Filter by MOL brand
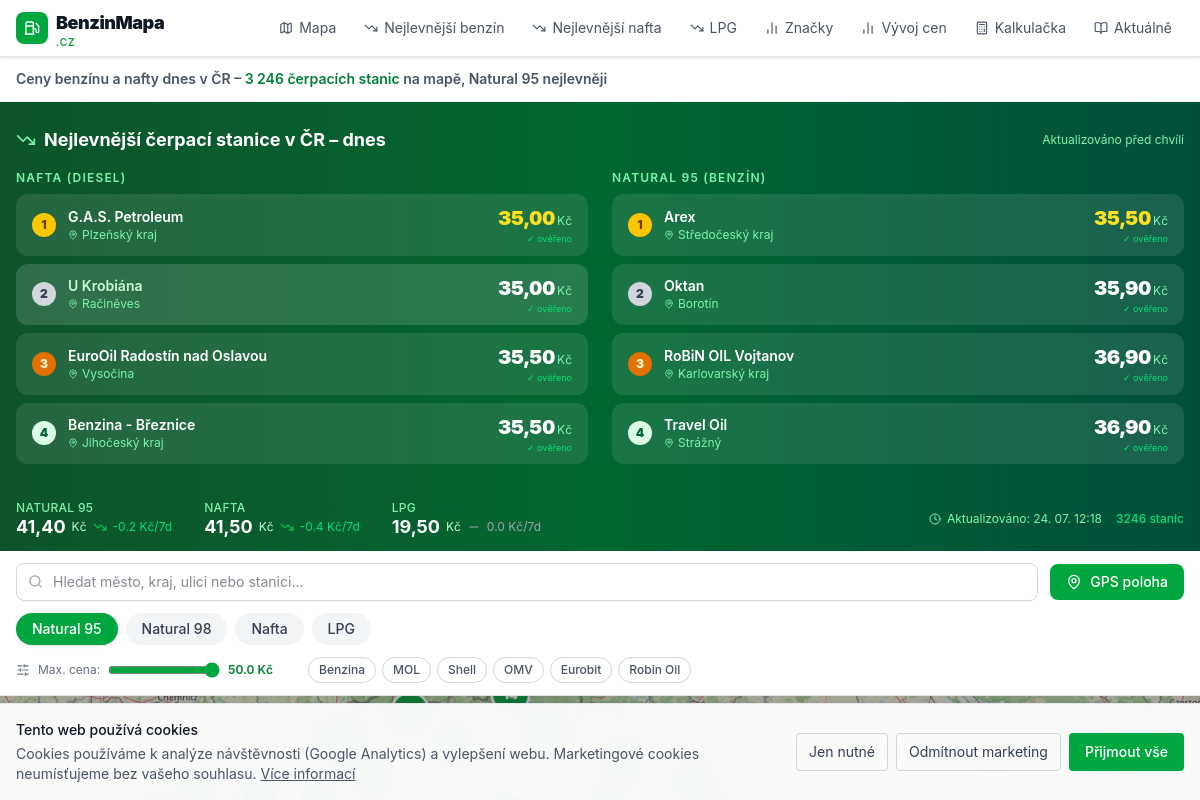The width and height of the screenshot is (1200, 800). 407,670
